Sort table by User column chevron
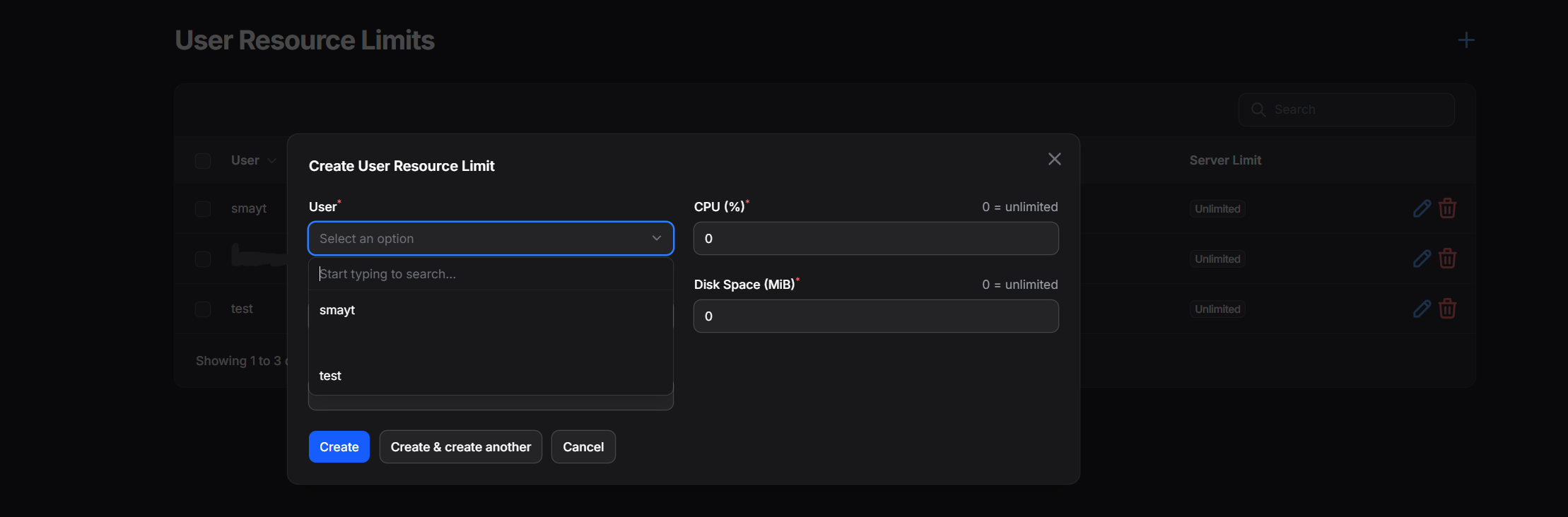Screen dimensions: 1568x517 272,161
